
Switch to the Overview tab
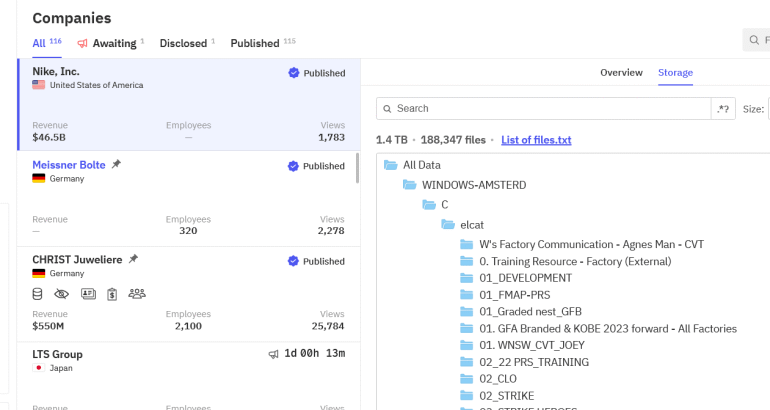pos(620,73)
